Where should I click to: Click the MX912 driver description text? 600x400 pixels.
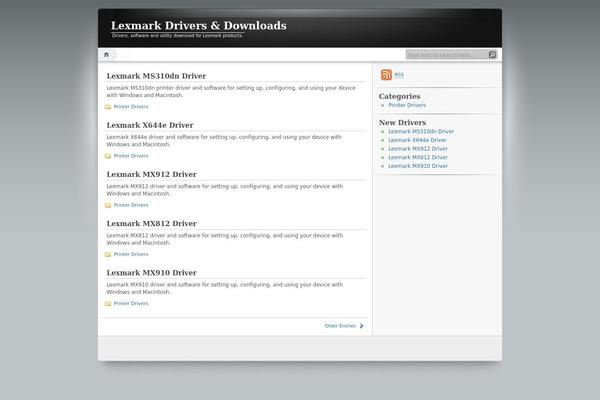(225, 190)
